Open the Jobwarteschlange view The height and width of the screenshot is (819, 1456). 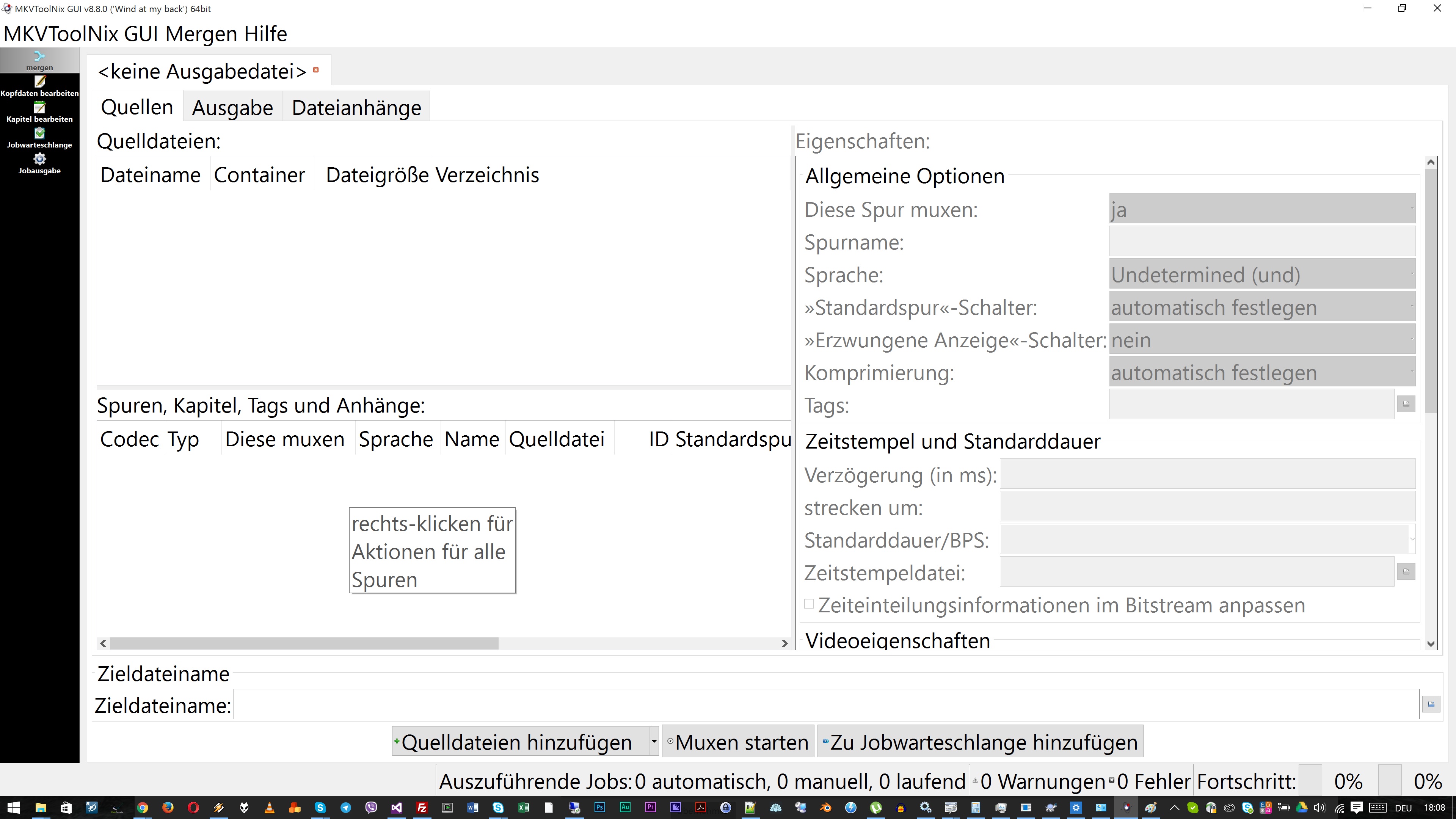39,138
